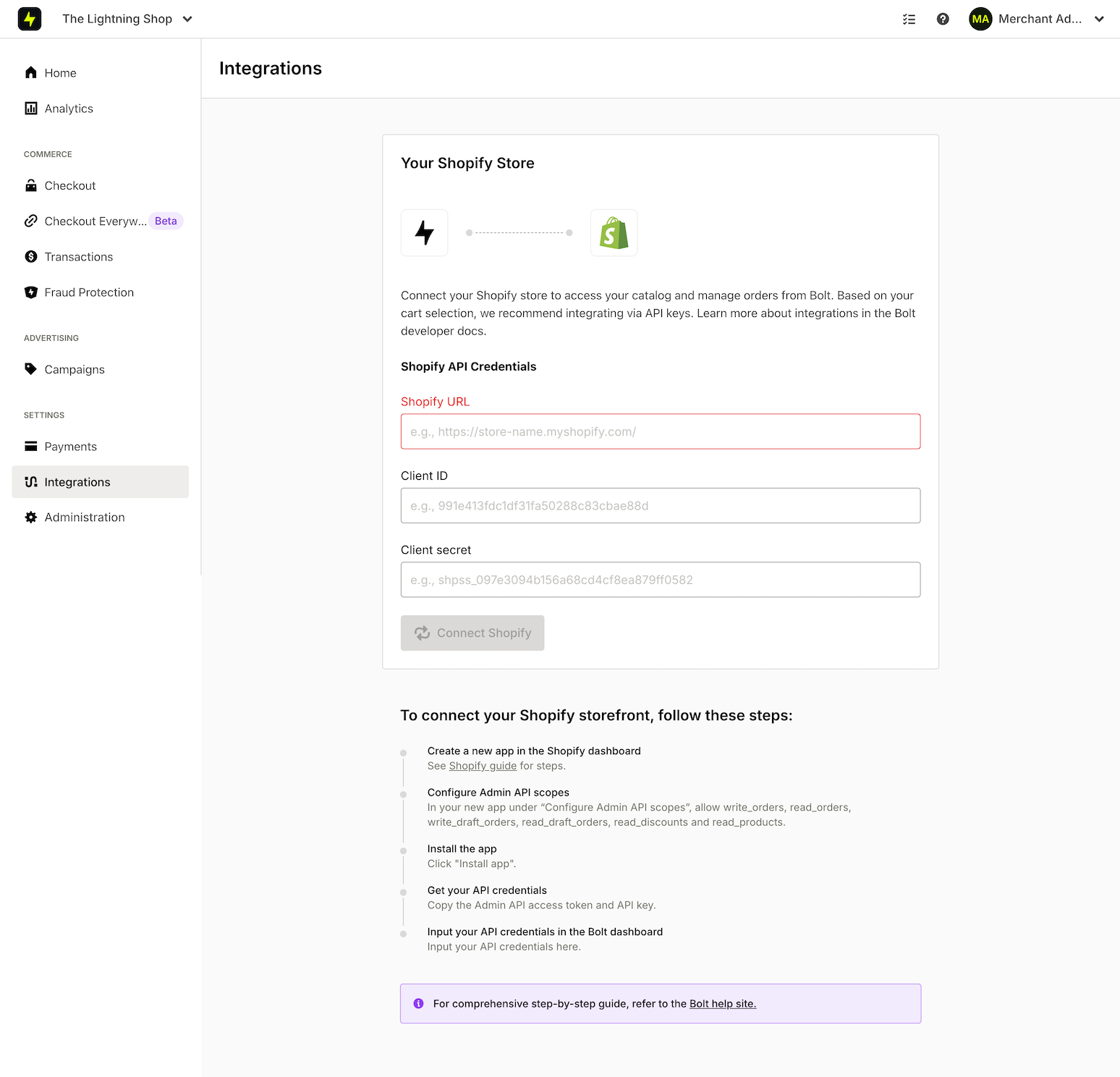Click the Bolt lightning logo in header
The image size is (1120, 1077).
tap(30, 19)
